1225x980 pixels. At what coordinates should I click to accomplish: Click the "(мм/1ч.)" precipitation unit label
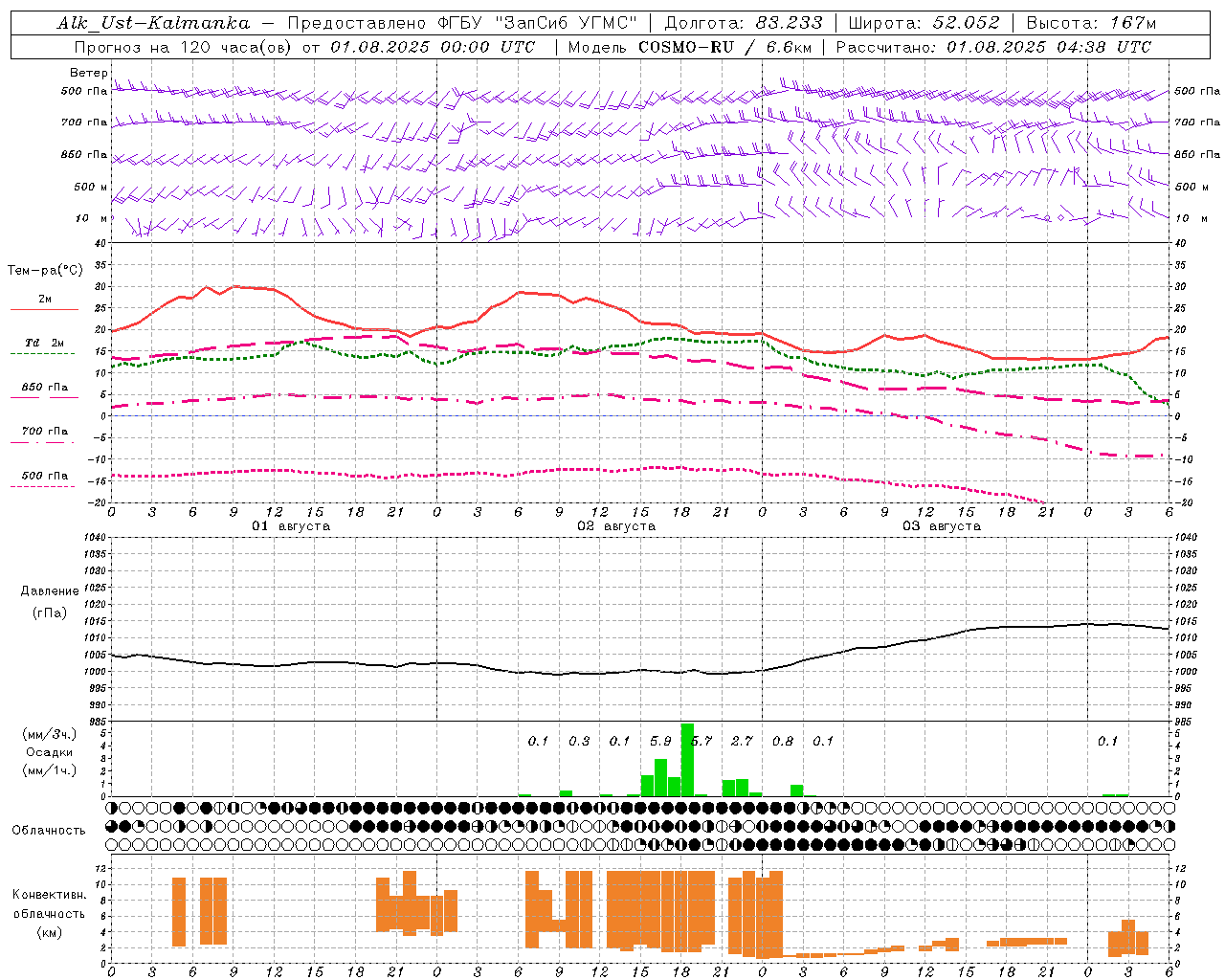50,770
